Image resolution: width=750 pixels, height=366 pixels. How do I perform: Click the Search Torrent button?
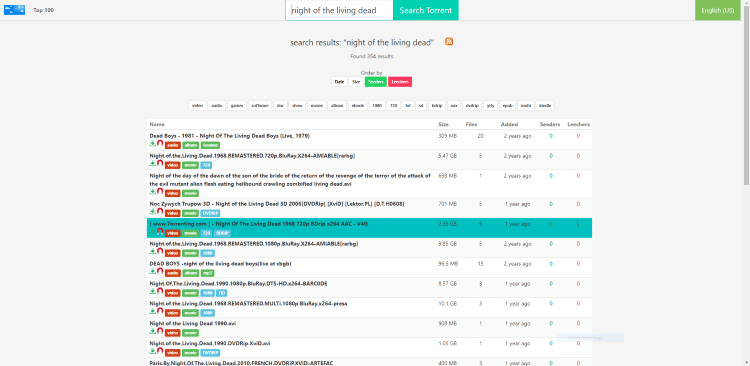[x=426, y=10]
